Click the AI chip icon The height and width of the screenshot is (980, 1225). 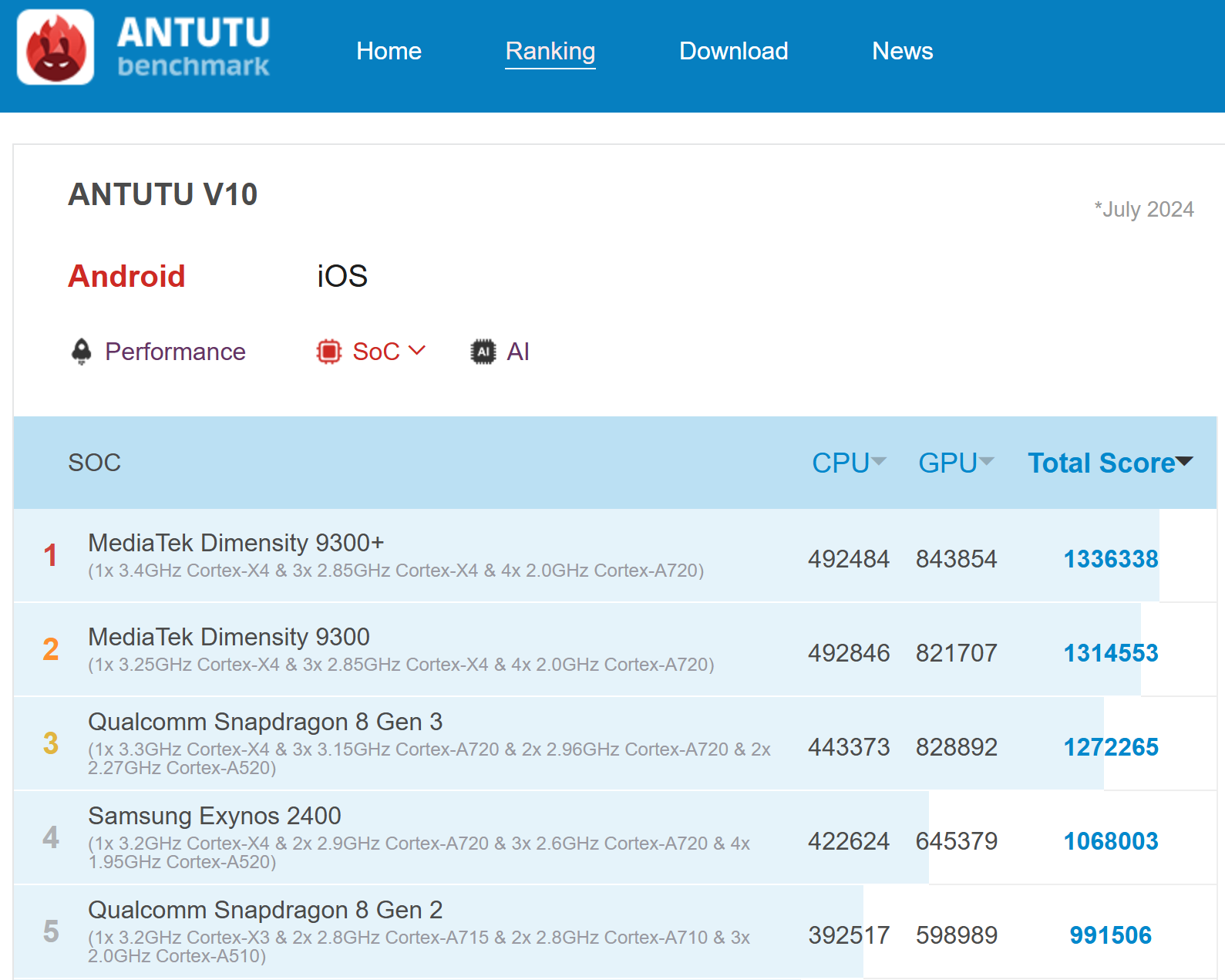click(483, 352)
